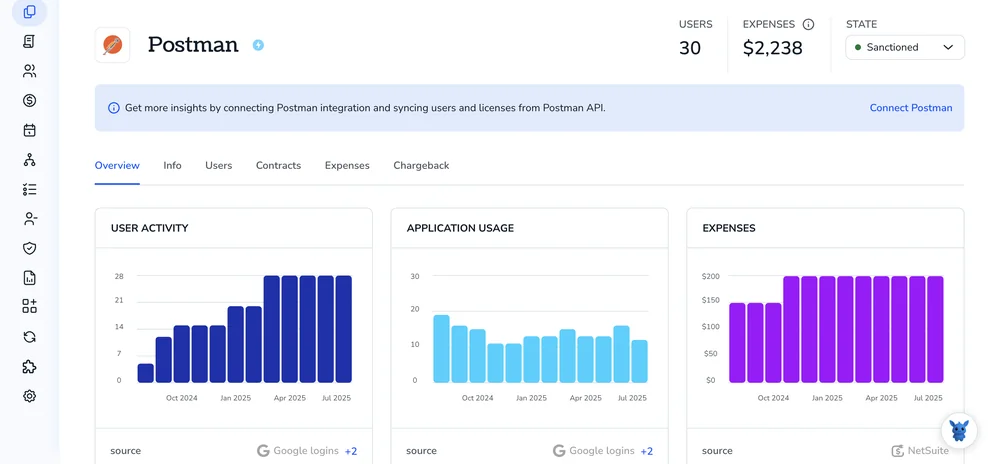The image size is (1000, 464).
Task: Click the last bar in User Activity chart
Action: coord(344,329)
